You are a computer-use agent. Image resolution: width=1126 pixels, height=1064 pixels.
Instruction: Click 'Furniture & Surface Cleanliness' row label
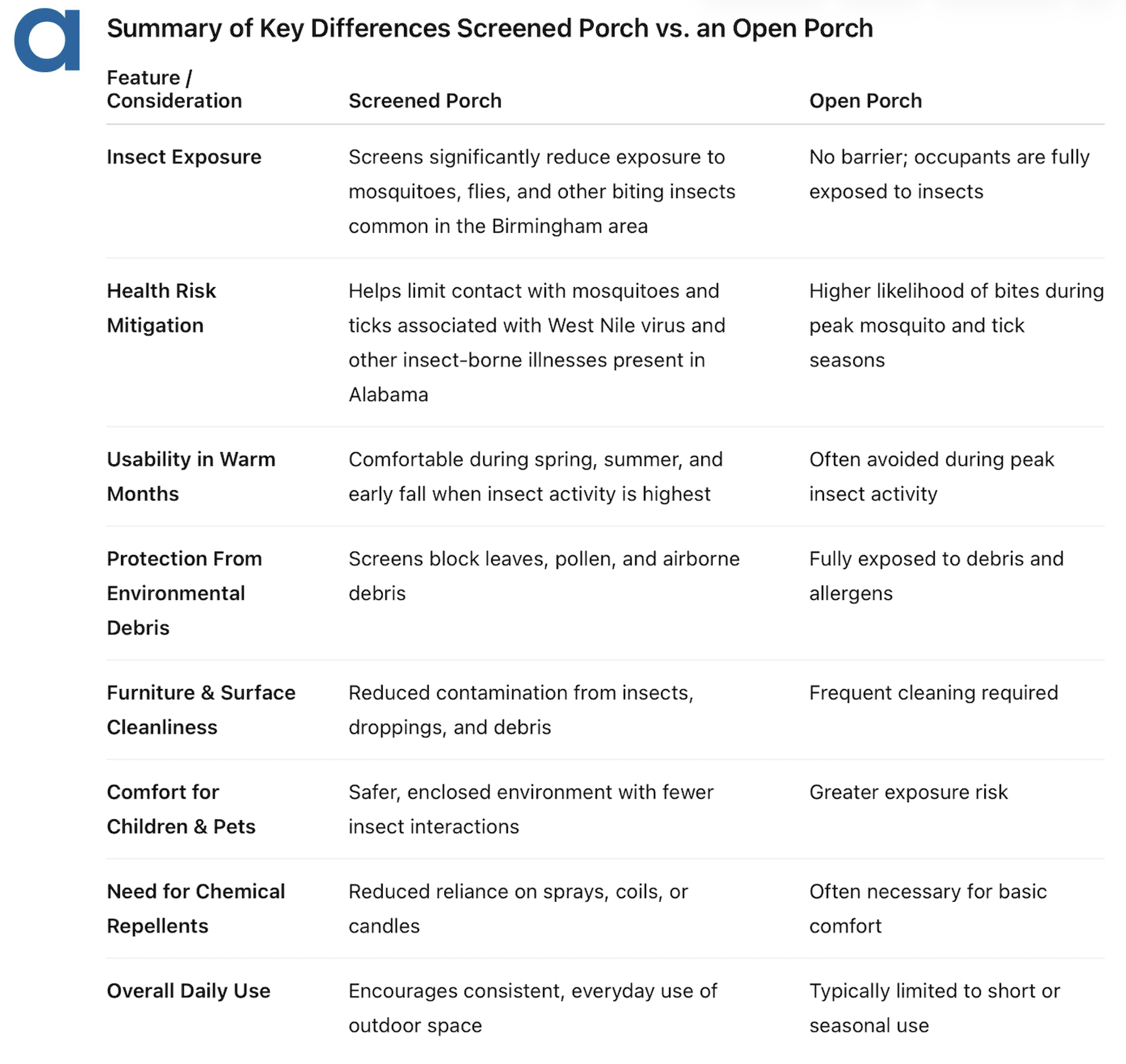point(201,710)
